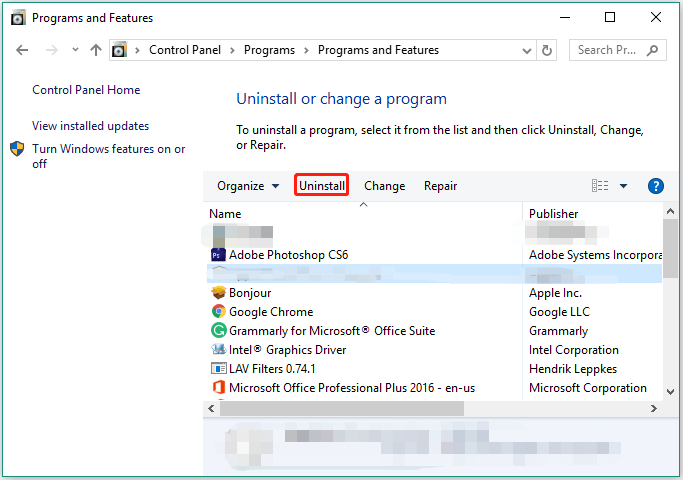This screenshot has height=480, width=683.
Task: Click the Uninstall toolbar button
Action: [321, 185]
